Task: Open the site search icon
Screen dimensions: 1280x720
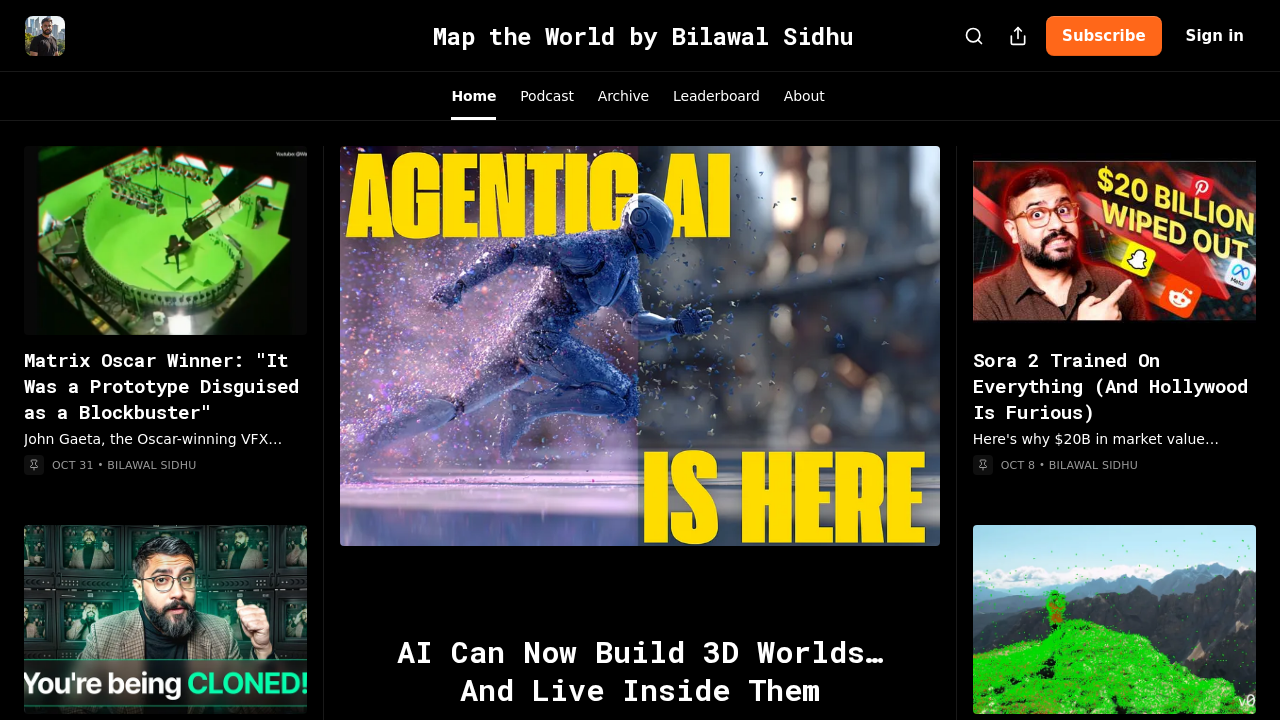Action: pos(973,35)
